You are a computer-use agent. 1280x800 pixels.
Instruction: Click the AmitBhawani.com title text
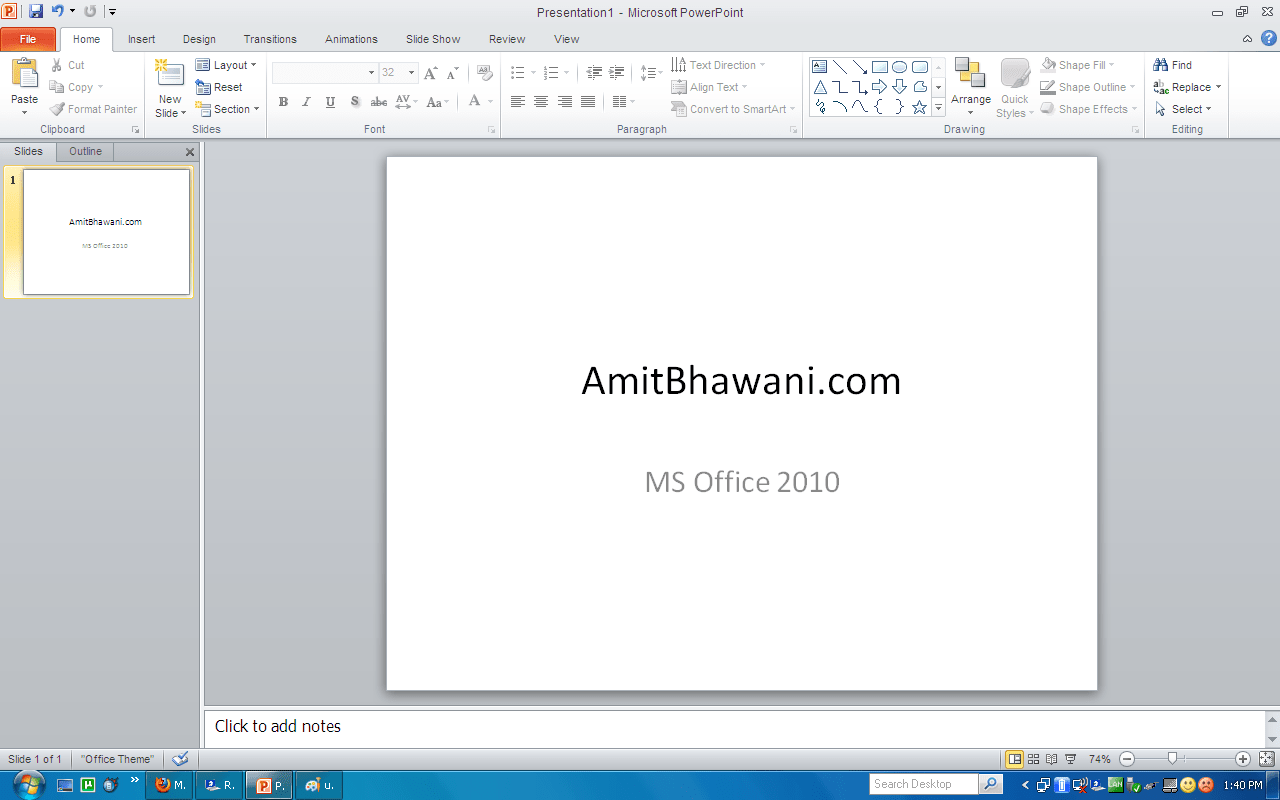point(741,381)
